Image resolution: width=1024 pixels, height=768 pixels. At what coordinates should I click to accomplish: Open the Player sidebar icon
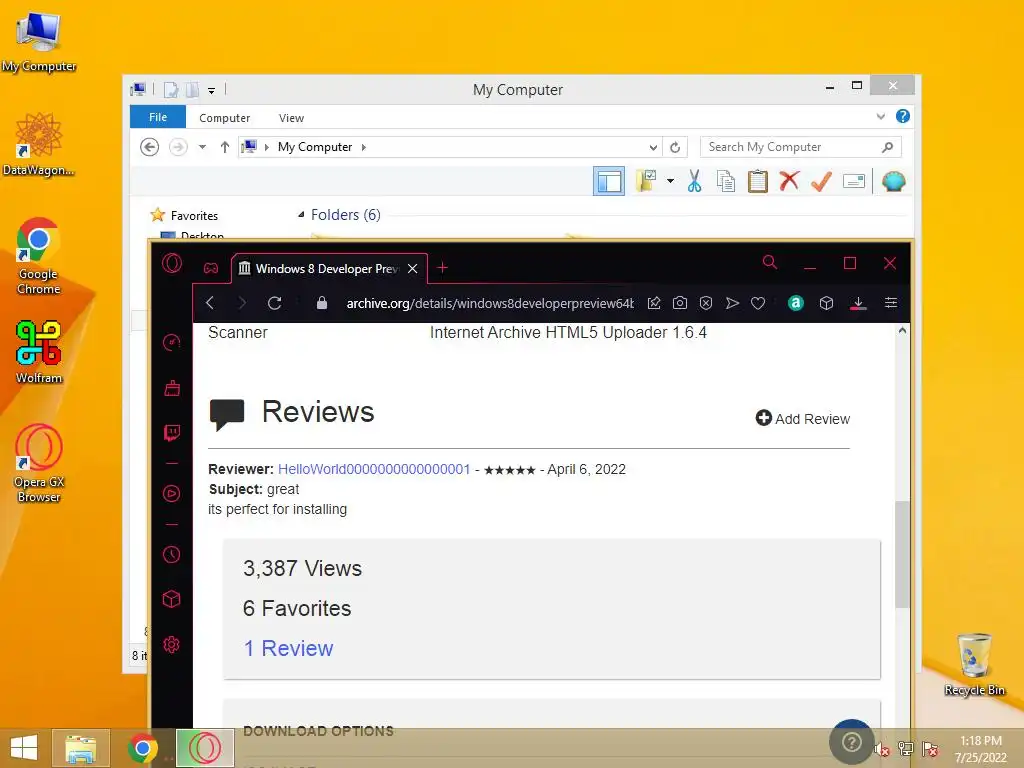pos(171,493)
